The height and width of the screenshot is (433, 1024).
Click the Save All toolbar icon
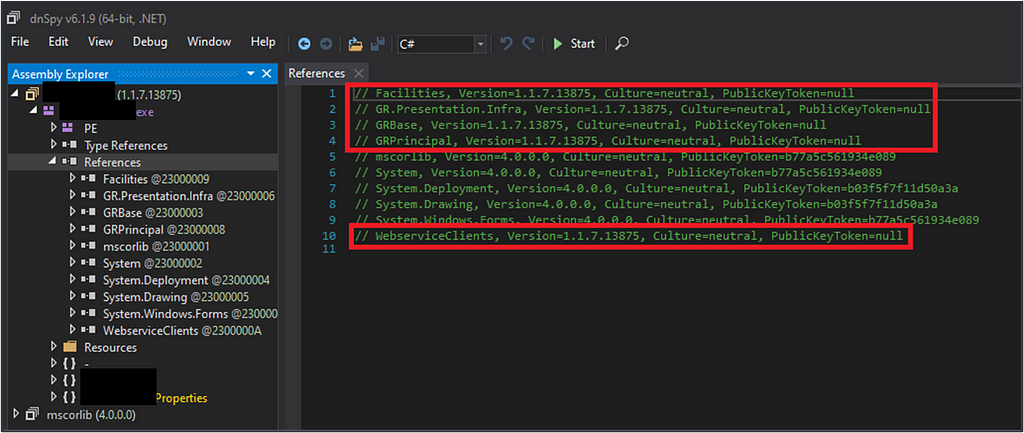pyautogui.click(x=378, y=44)
